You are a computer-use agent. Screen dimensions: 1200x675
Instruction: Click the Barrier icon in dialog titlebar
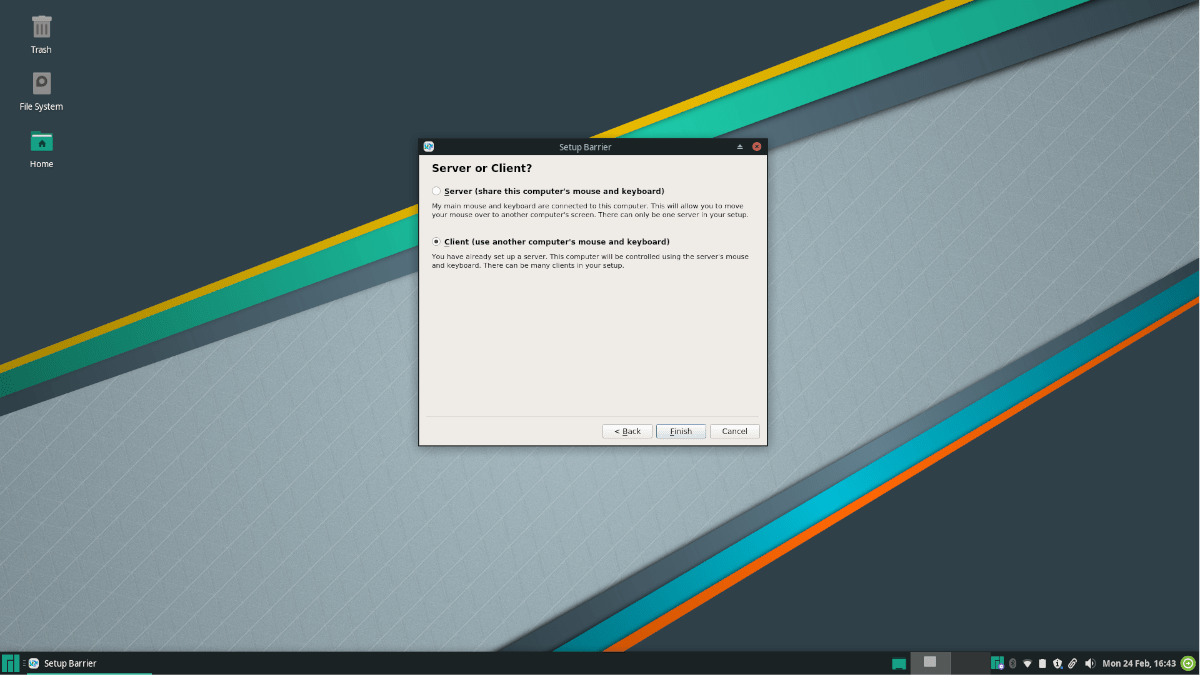point(429,147)
